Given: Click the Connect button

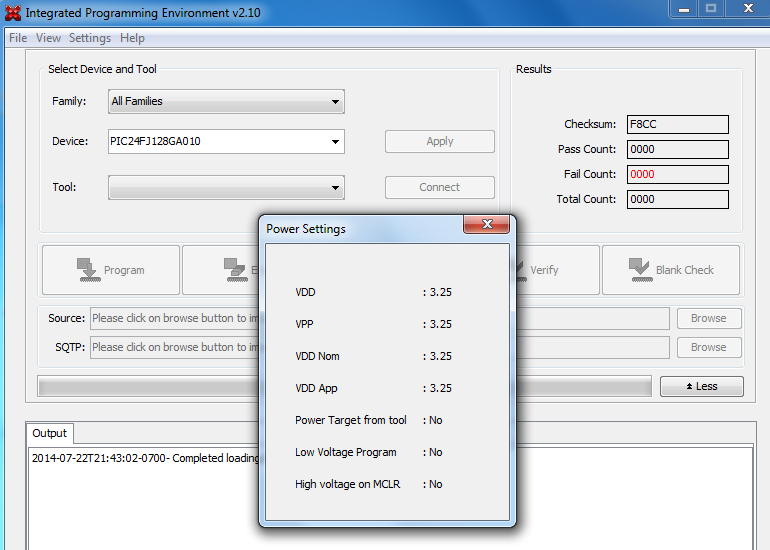Looking at the screenshot, I should 440,188.
